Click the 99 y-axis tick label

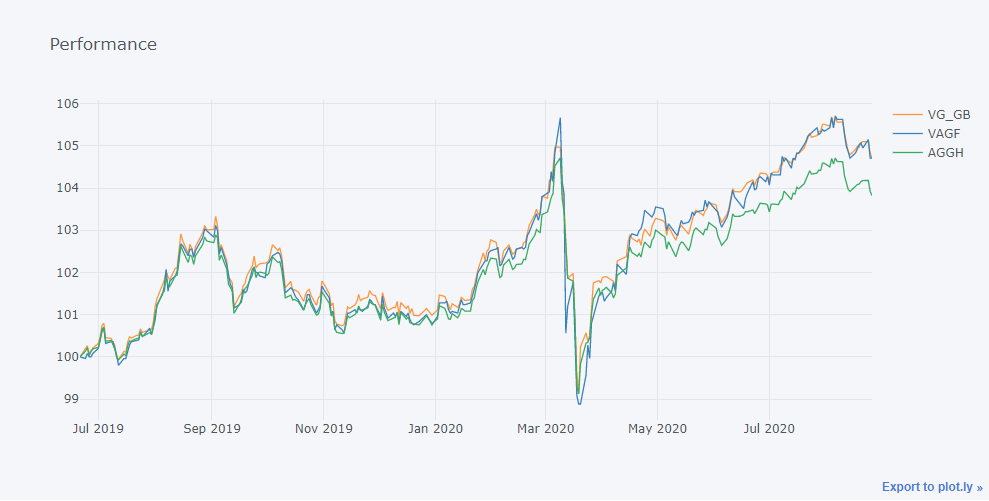coord(70,399)
